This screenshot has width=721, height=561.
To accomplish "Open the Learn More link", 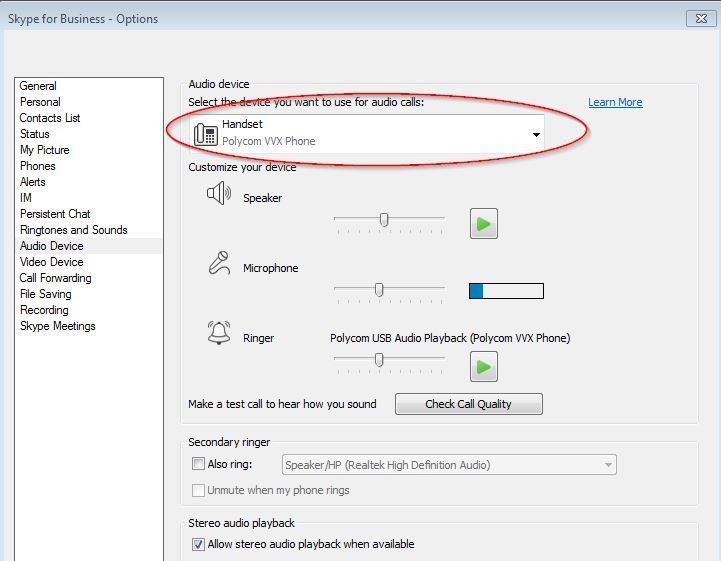I will tap(615, 102).
